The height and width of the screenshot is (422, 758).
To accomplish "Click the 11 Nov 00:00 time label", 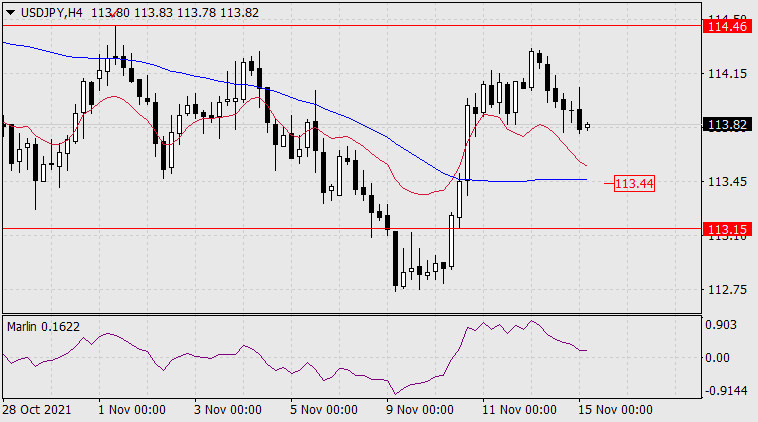I will 519,410.
